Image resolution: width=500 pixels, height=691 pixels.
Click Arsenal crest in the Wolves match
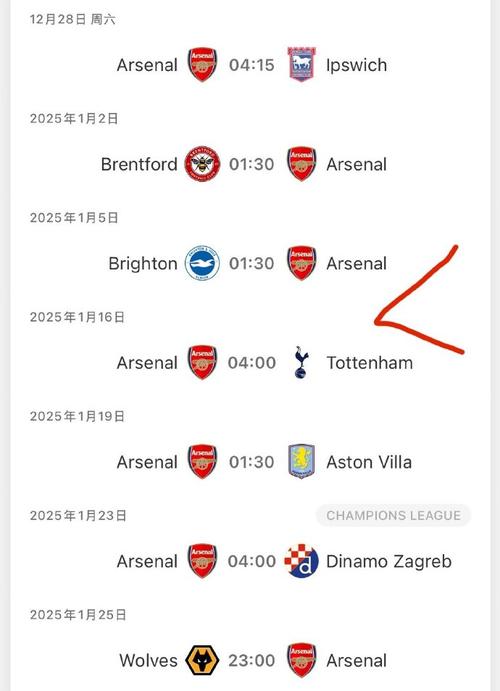tap(302, 660)
